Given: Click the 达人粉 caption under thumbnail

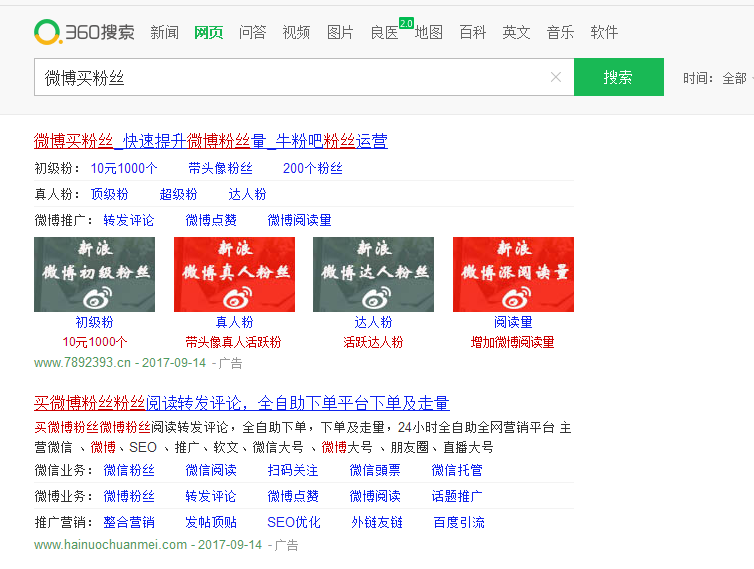Looking at the screenshot, I should 374,322.
